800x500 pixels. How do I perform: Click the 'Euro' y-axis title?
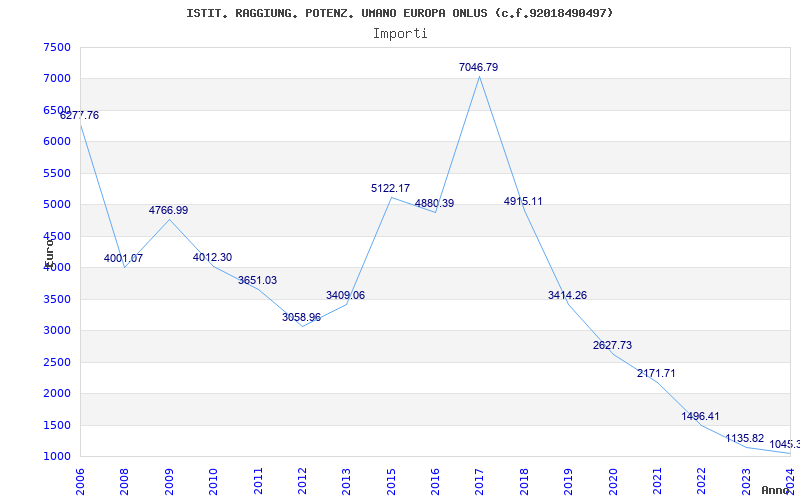[x=49, y=253]
